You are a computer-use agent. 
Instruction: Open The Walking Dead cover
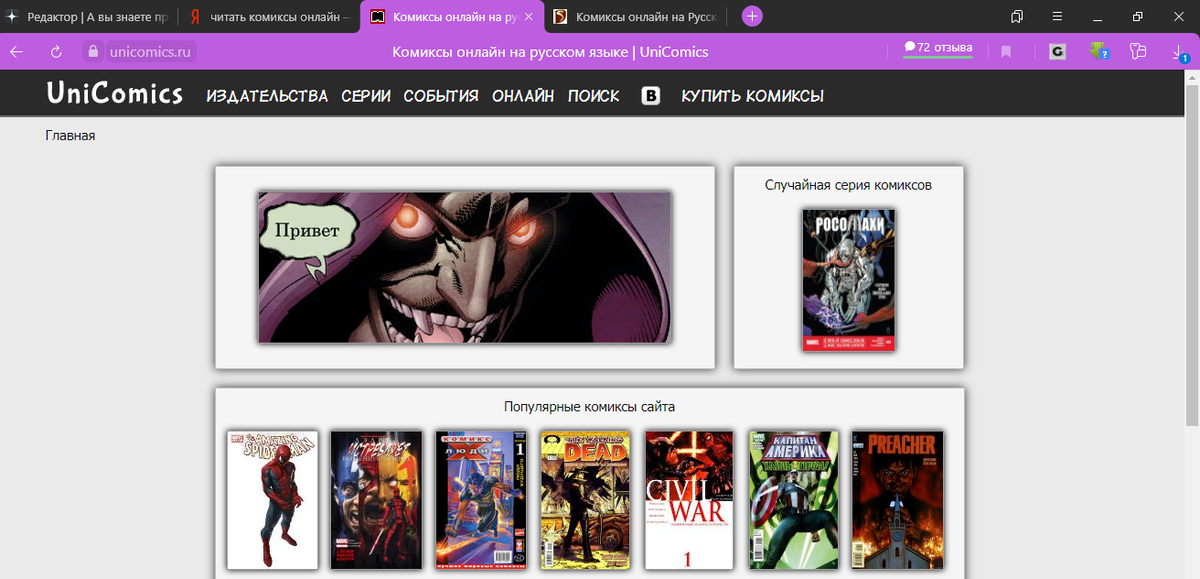point(584,500)
